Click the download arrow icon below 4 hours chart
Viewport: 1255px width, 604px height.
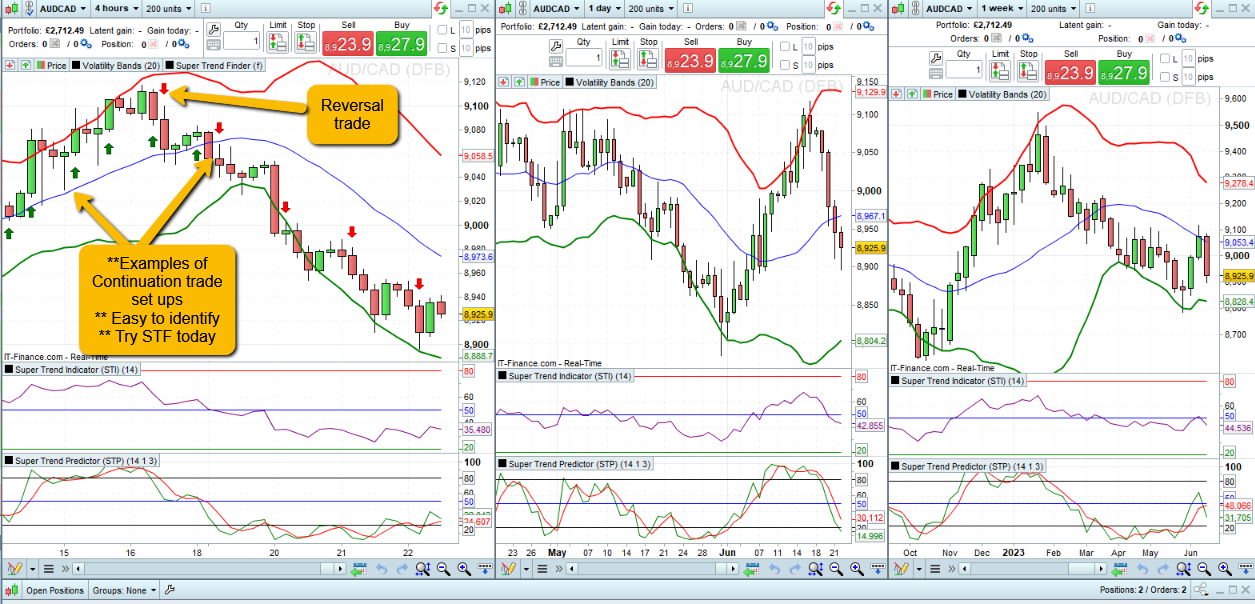[484, 569]
